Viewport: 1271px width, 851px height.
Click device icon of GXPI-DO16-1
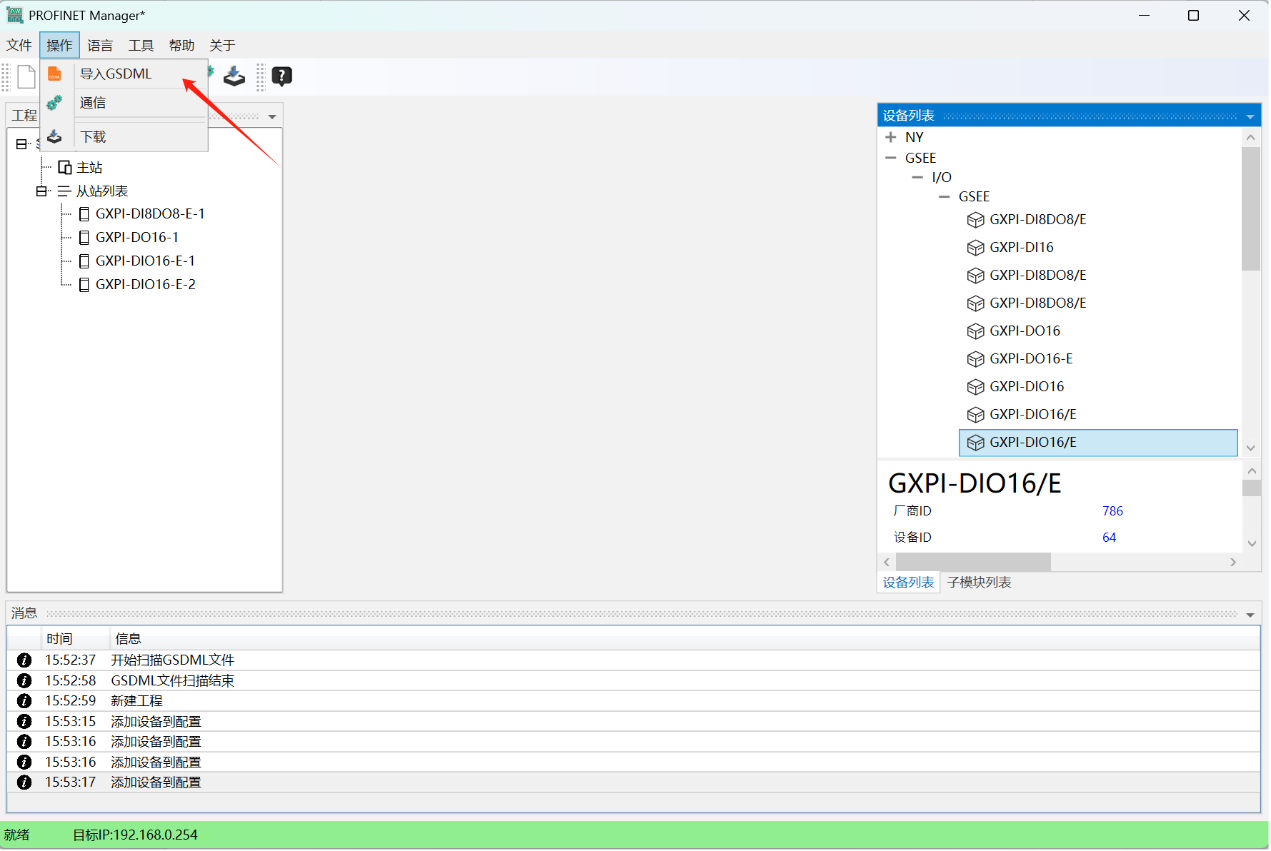pos(84,237)
